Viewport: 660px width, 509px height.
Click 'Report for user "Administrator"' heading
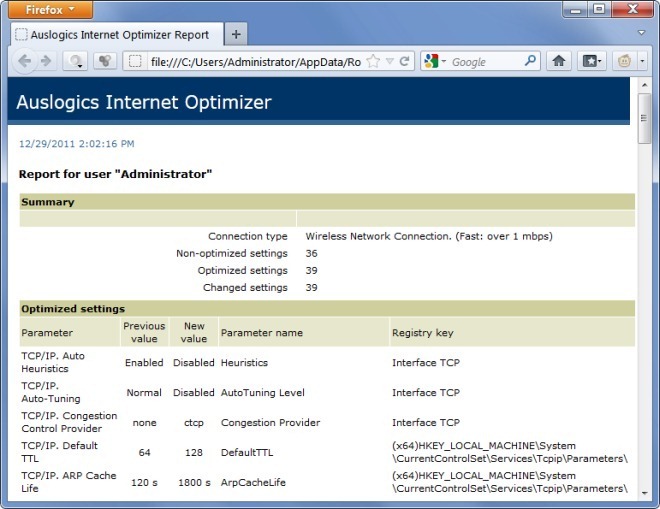click(115, 174)
